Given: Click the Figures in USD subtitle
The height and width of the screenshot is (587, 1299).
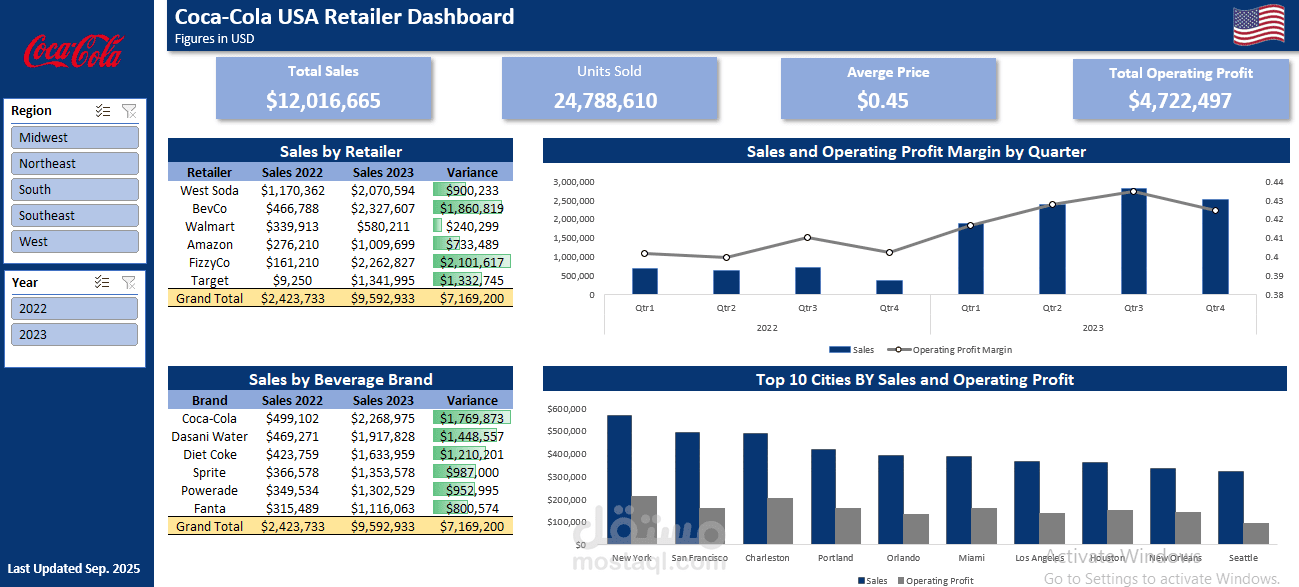Looking at the screenshot, I should pos(214,39).
